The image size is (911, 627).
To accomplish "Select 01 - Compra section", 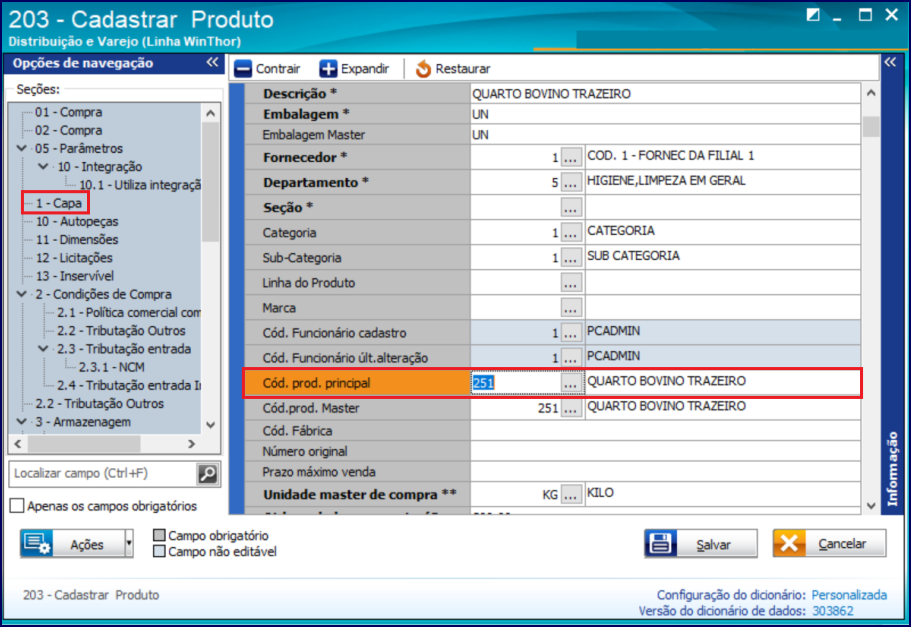I will coord(68,112).
